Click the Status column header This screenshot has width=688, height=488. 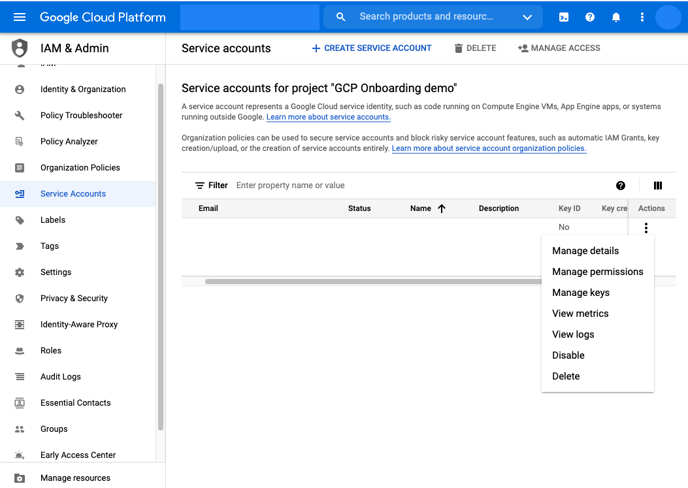click(x=359, y=208)
